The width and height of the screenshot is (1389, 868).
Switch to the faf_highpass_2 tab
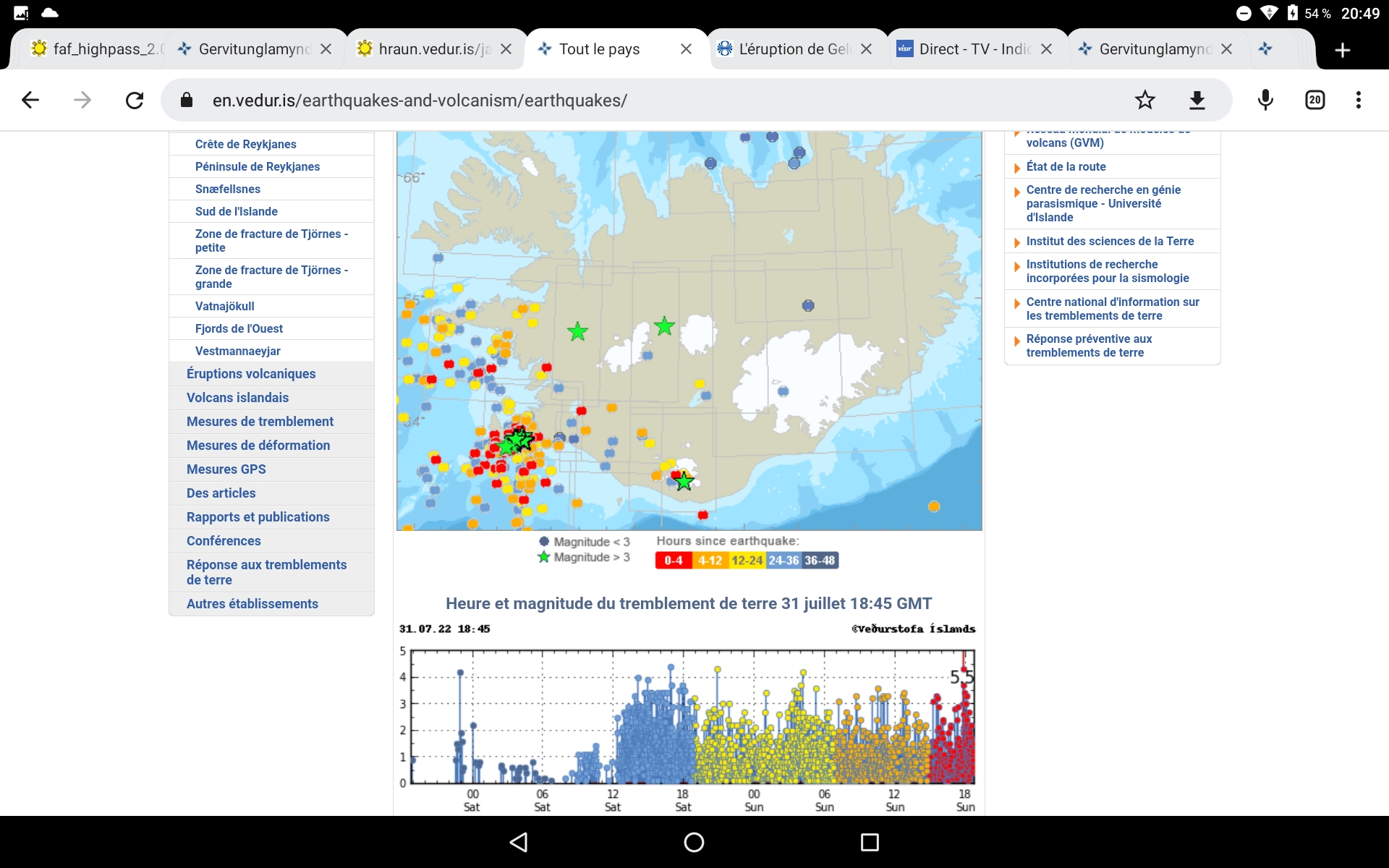click(x=98, y=49)
